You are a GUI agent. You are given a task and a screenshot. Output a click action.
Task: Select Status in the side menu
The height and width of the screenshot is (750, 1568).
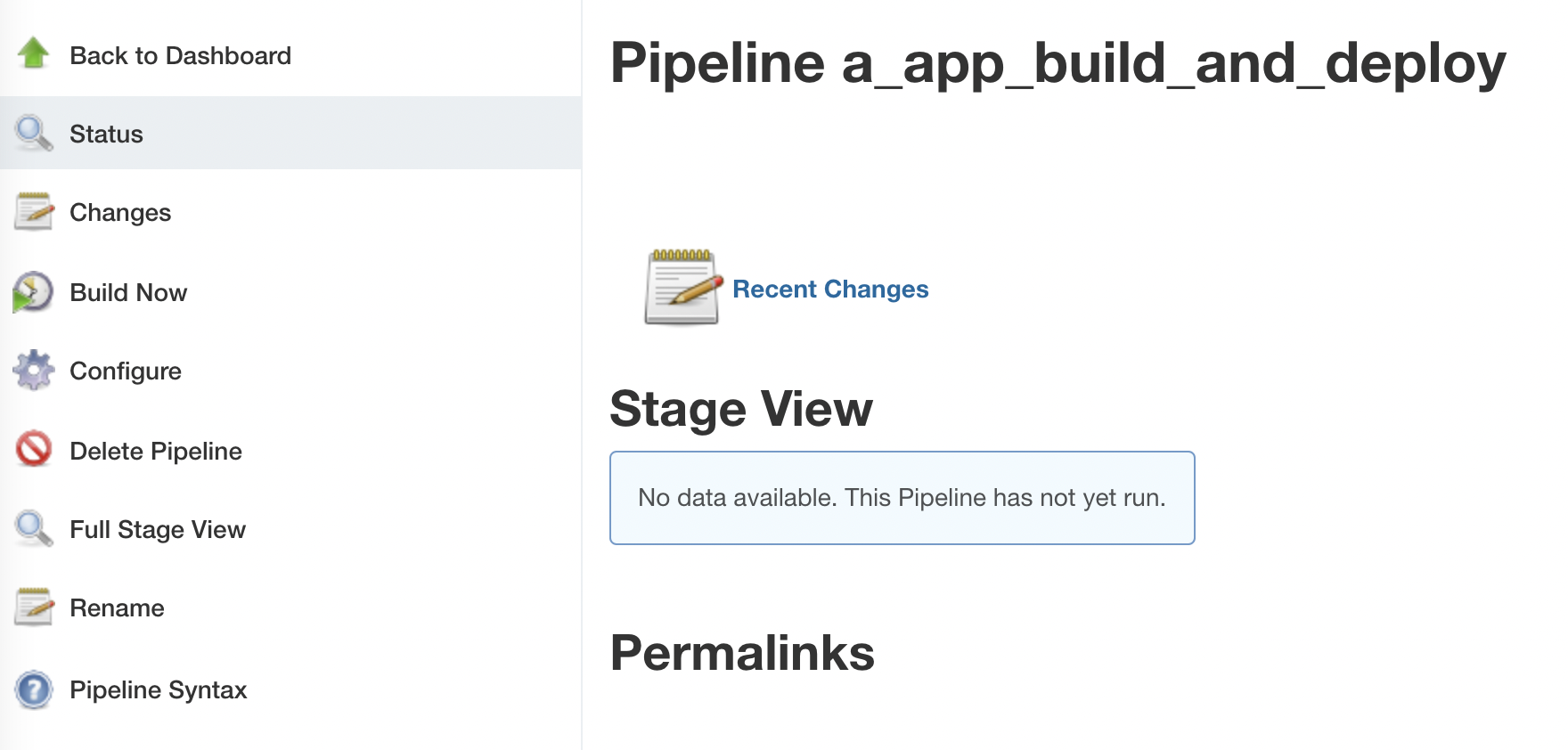[106, 134]
